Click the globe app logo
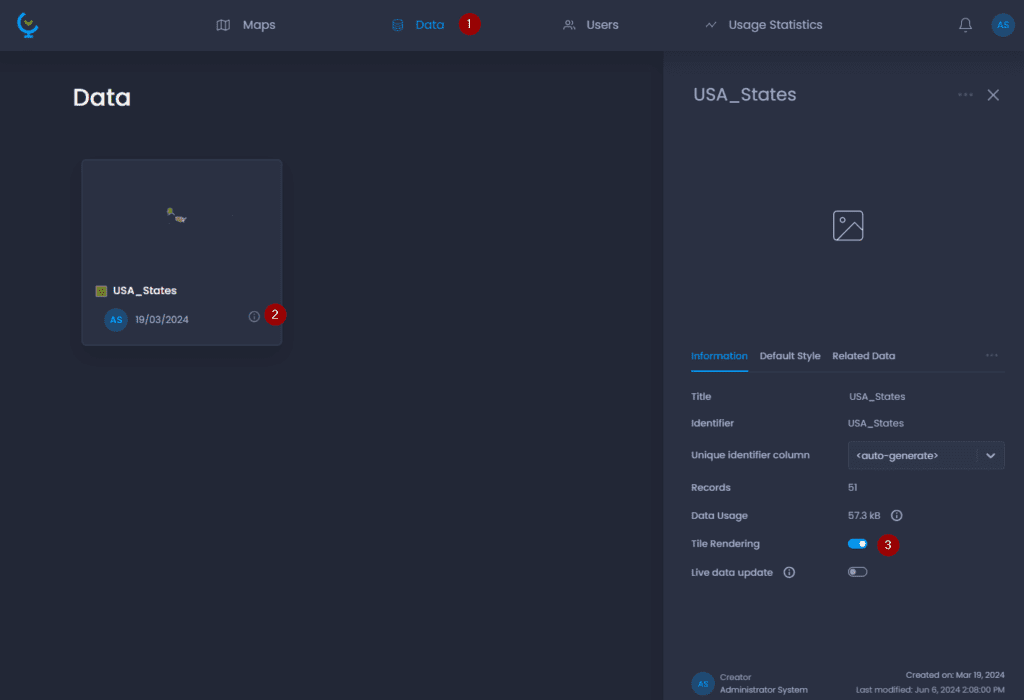This screenshot has height=700, width=1024. tap(27, 25)
